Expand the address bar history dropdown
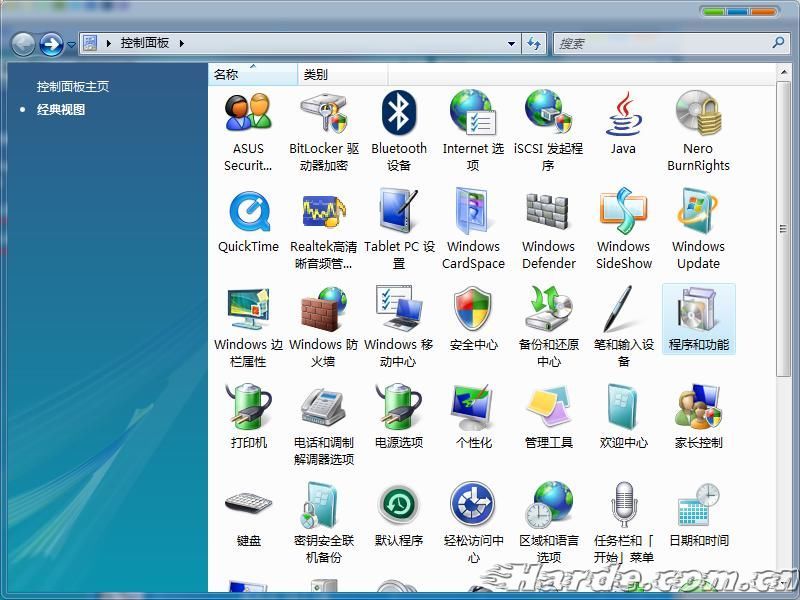 (511, 44)
